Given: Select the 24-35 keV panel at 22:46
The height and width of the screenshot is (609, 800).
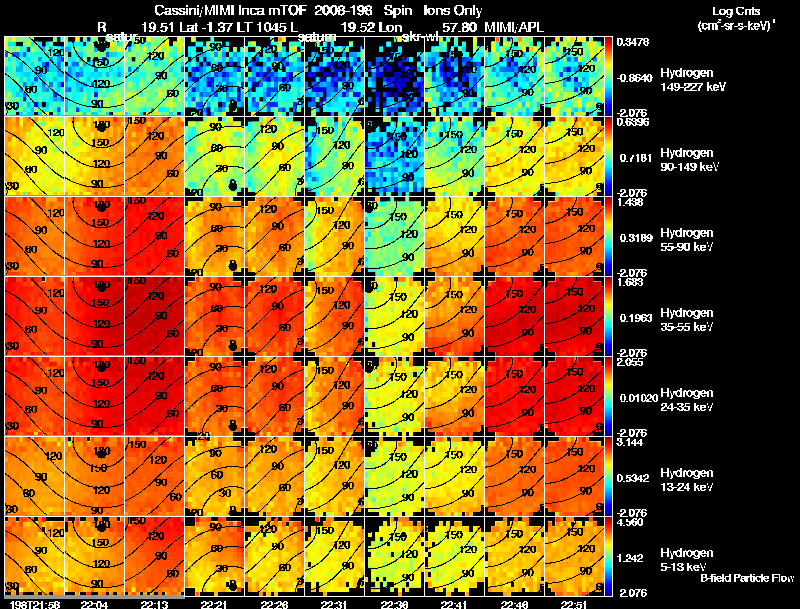Looking at the screenshot, I should tap(514, 397).
